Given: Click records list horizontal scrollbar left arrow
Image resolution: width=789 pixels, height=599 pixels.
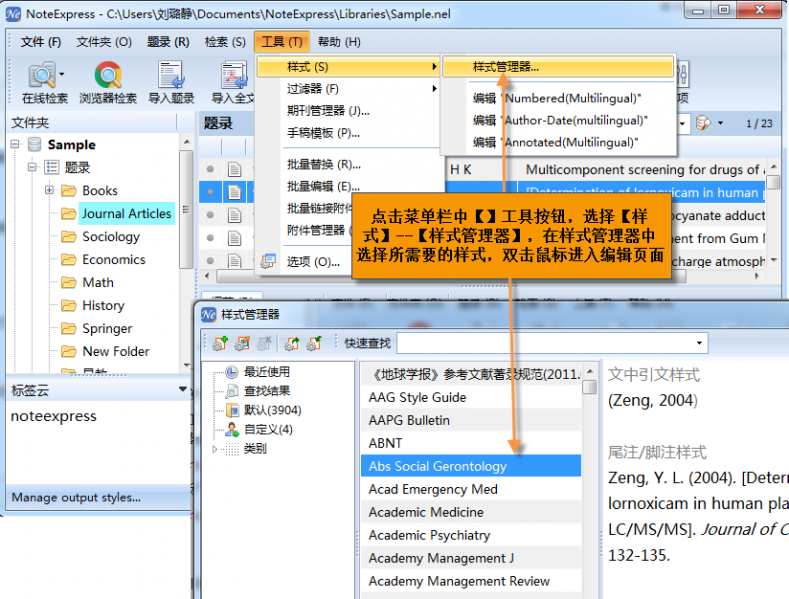Looking at the screenshot, I should 207,276.
